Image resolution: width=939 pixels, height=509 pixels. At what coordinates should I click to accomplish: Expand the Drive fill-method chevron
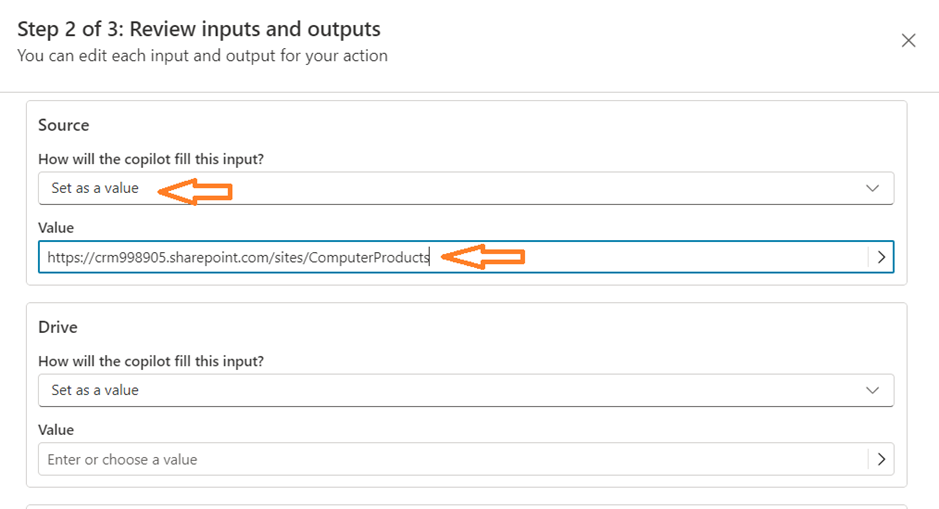point(872,390)
